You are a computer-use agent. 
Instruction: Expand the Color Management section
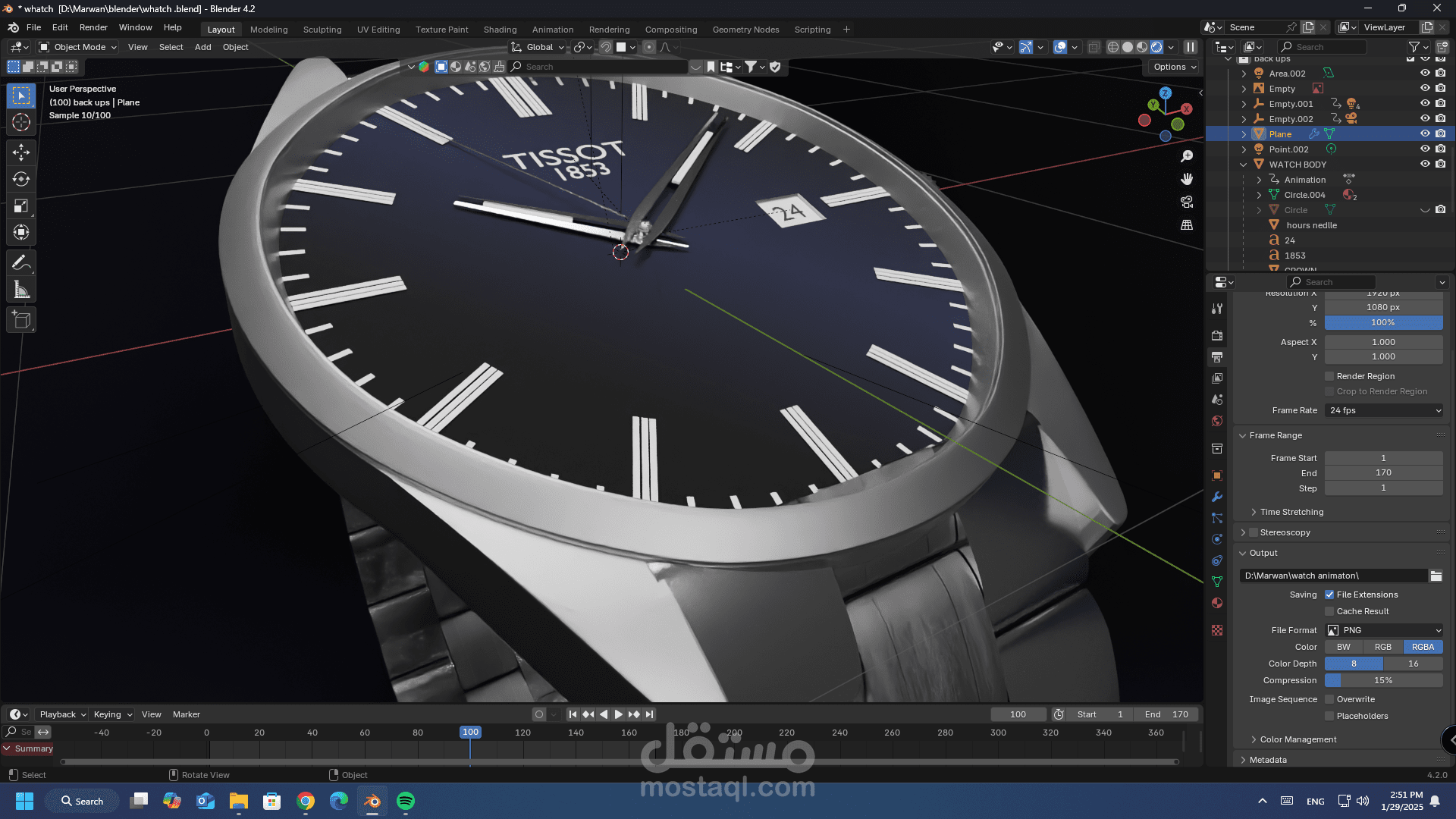[1298, 739]
